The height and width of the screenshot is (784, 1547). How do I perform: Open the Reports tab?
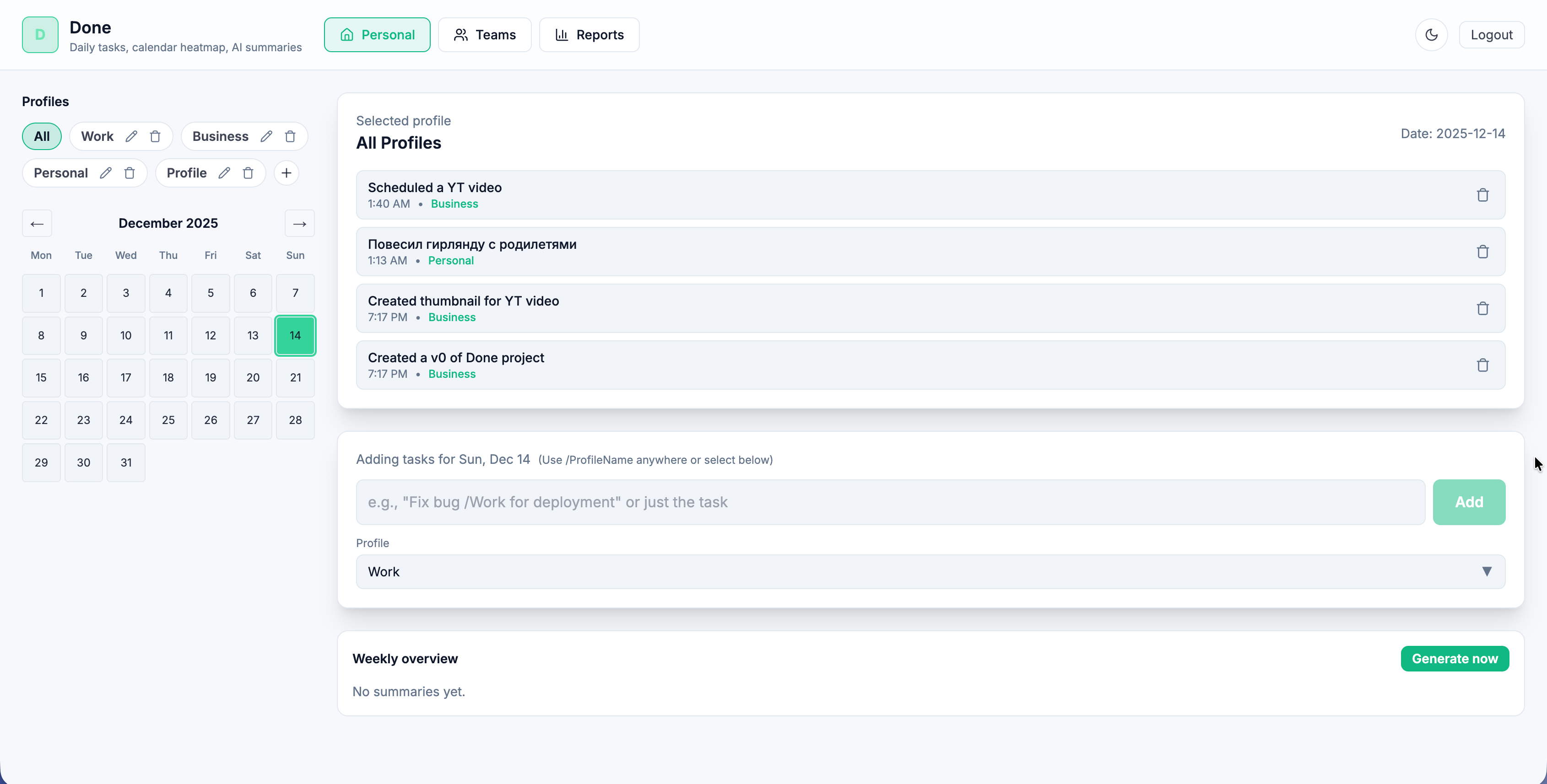pyautogui.click(x=589, y=34)
